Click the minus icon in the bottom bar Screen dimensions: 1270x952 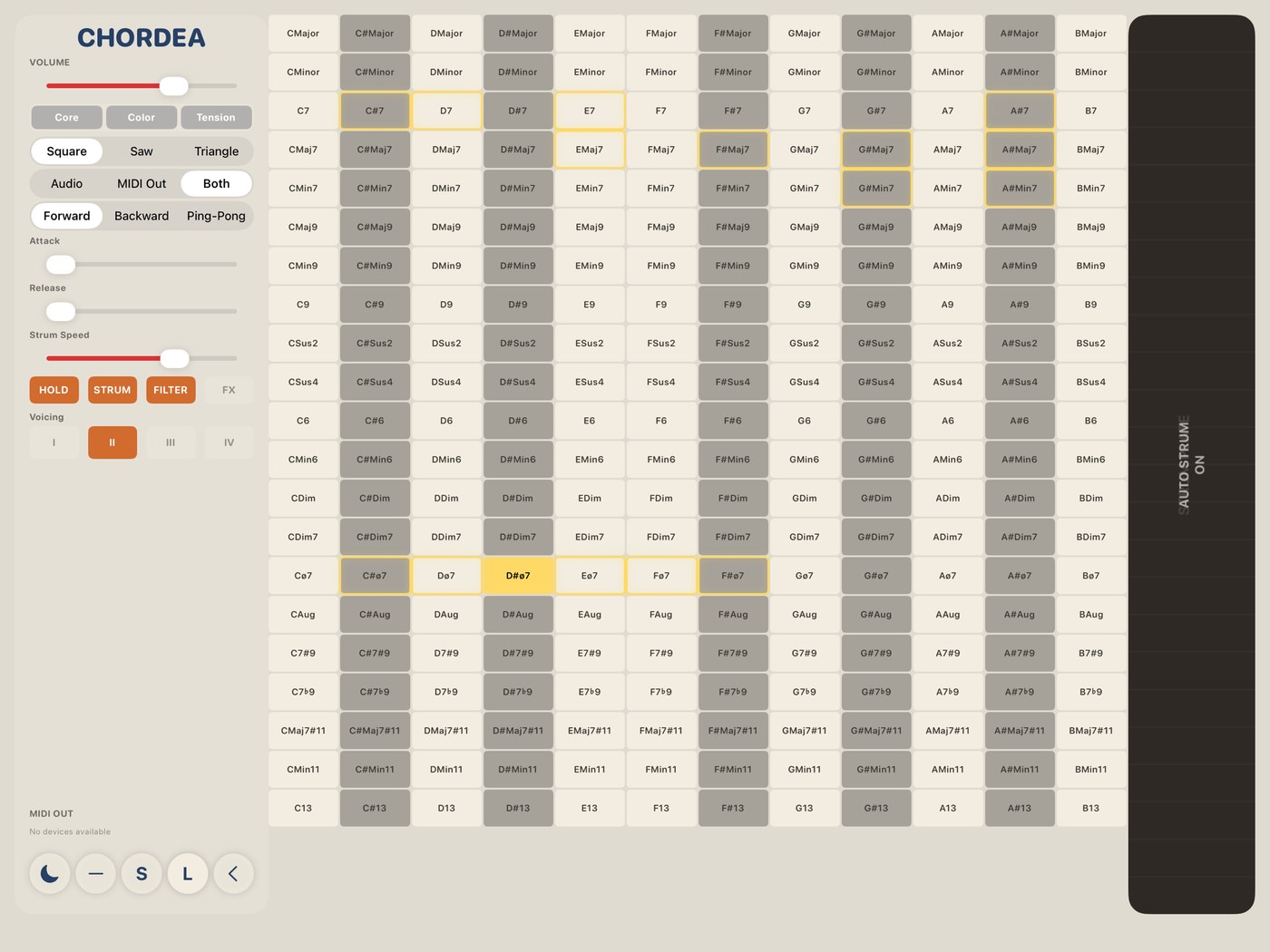click(x=96, y=874)
